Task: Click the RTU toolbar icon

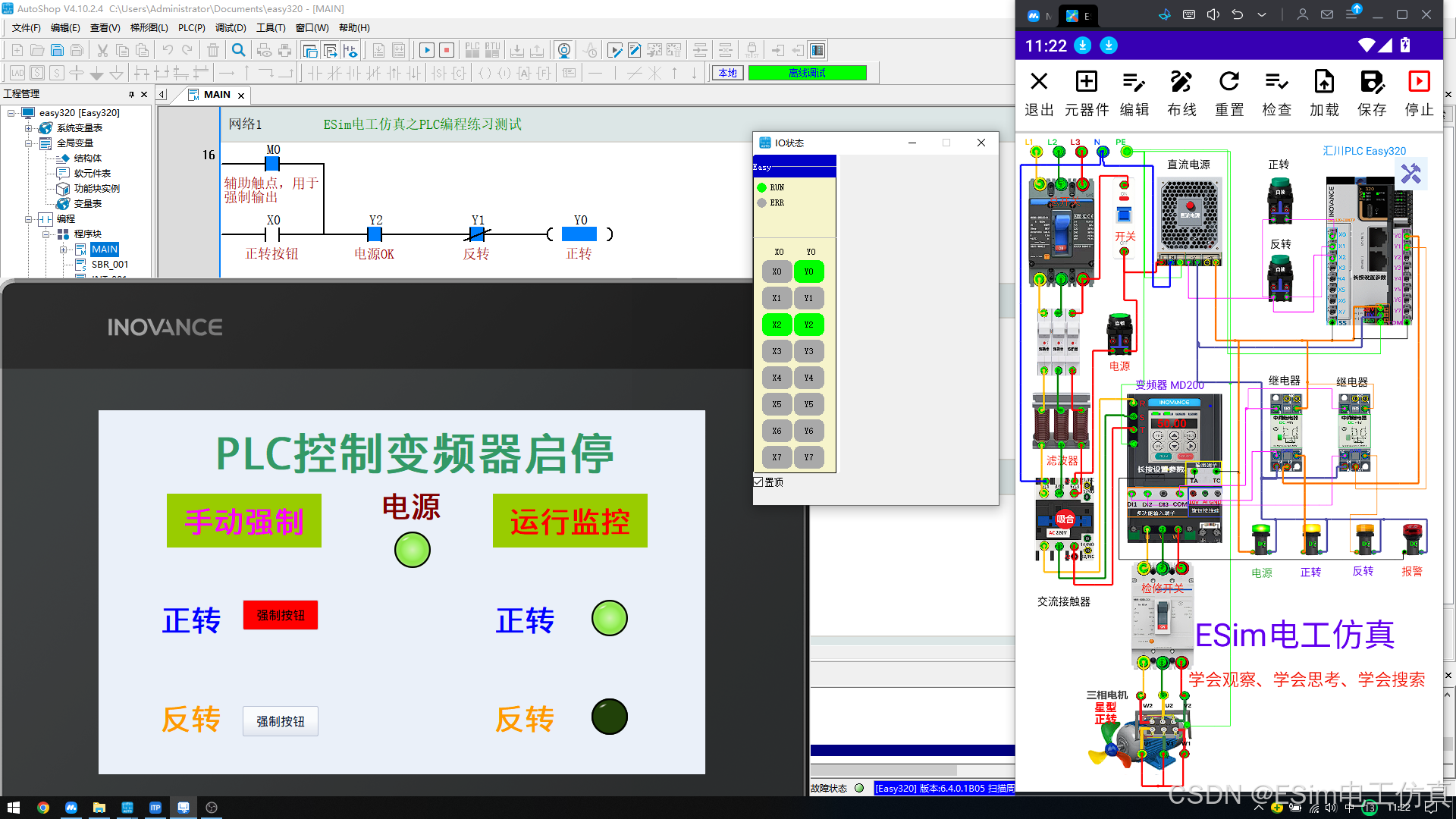Action: point(492,50)
